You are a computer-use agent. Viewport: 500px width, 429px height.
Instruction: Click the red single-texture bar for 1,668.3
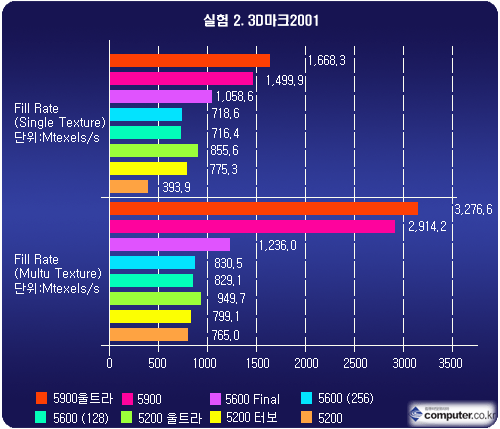tap(190, 61)
